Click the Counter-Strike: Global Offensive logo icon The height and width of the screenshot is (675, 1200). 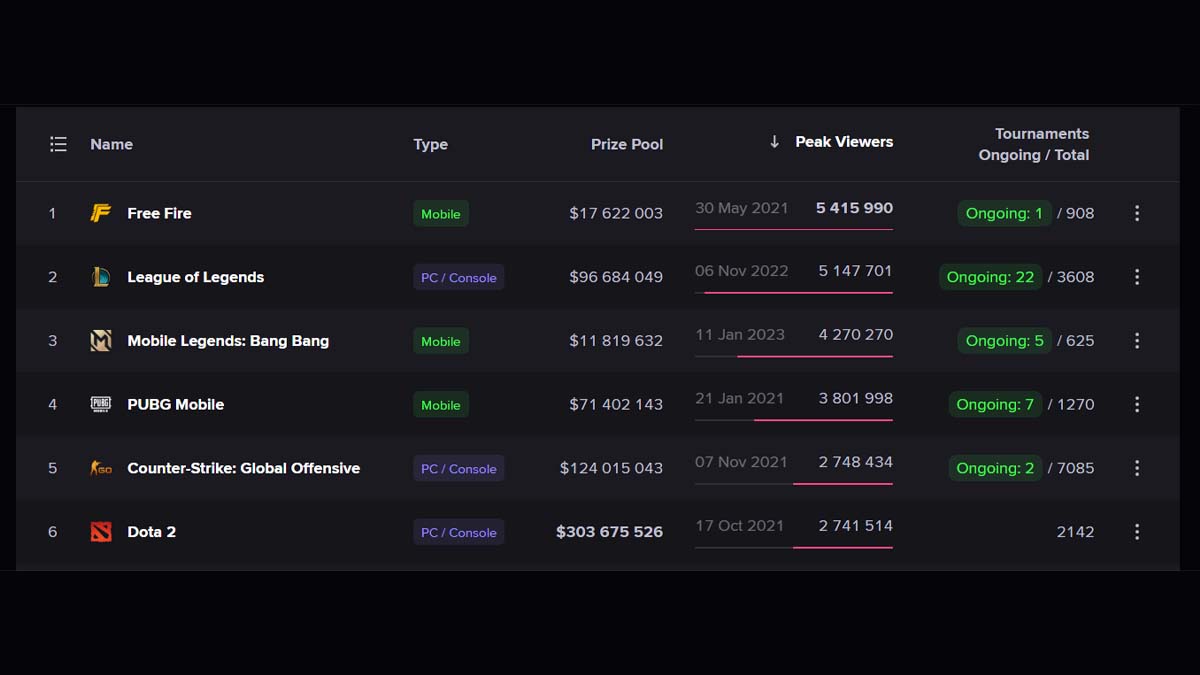click(101, 468)
